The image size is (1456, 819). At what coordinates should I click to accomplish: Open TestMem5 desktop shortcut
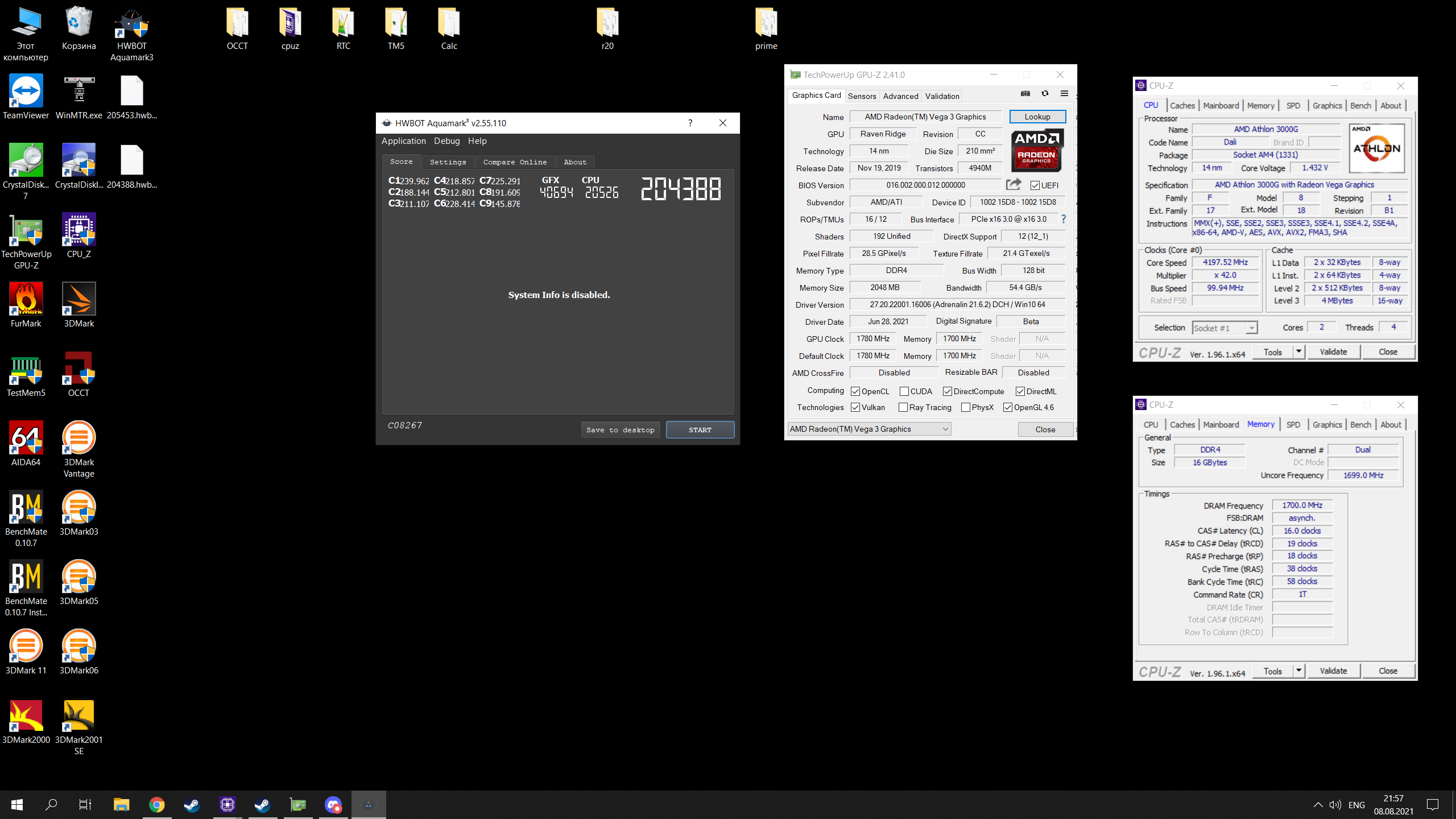click(26, 375)
